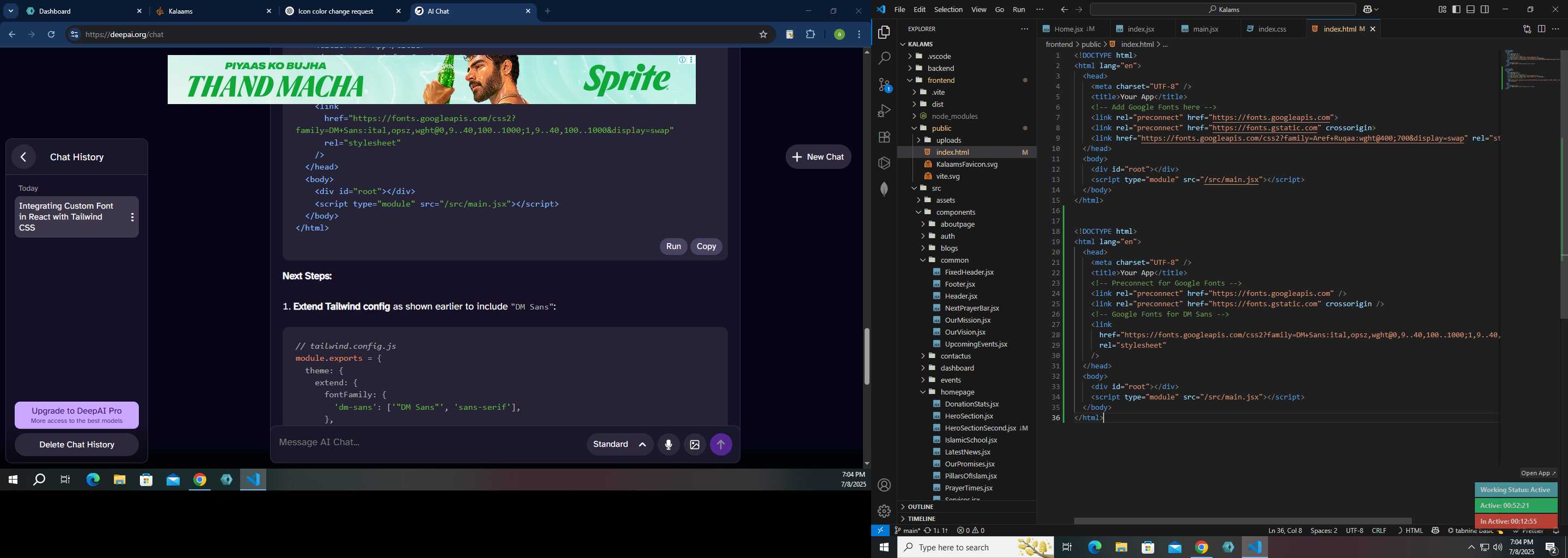
Task: Open Chrome three-dot menu
Action: pyautogui.click(x=859, y=35)
